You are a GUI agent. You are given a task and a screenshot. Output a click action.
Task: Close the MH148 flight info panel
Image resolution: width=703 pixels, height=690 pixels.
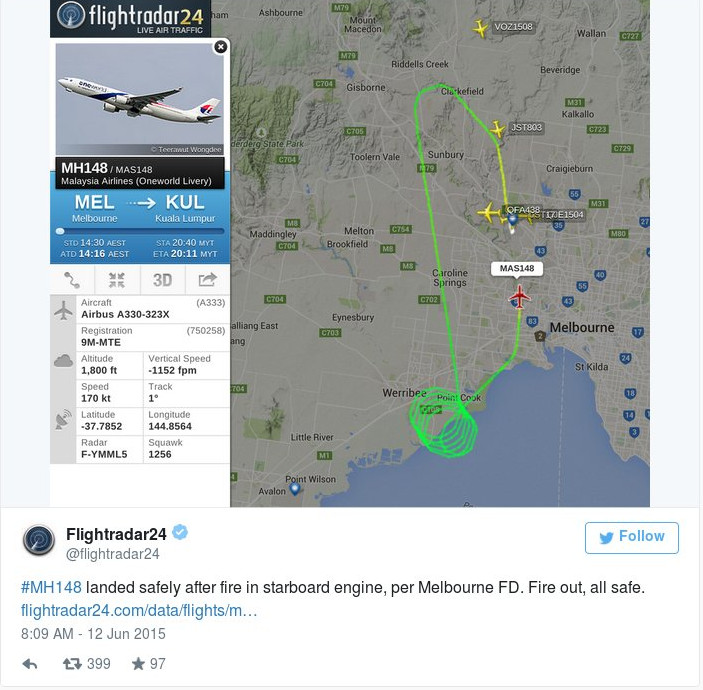pyautogui.click(x=220, y=47)
